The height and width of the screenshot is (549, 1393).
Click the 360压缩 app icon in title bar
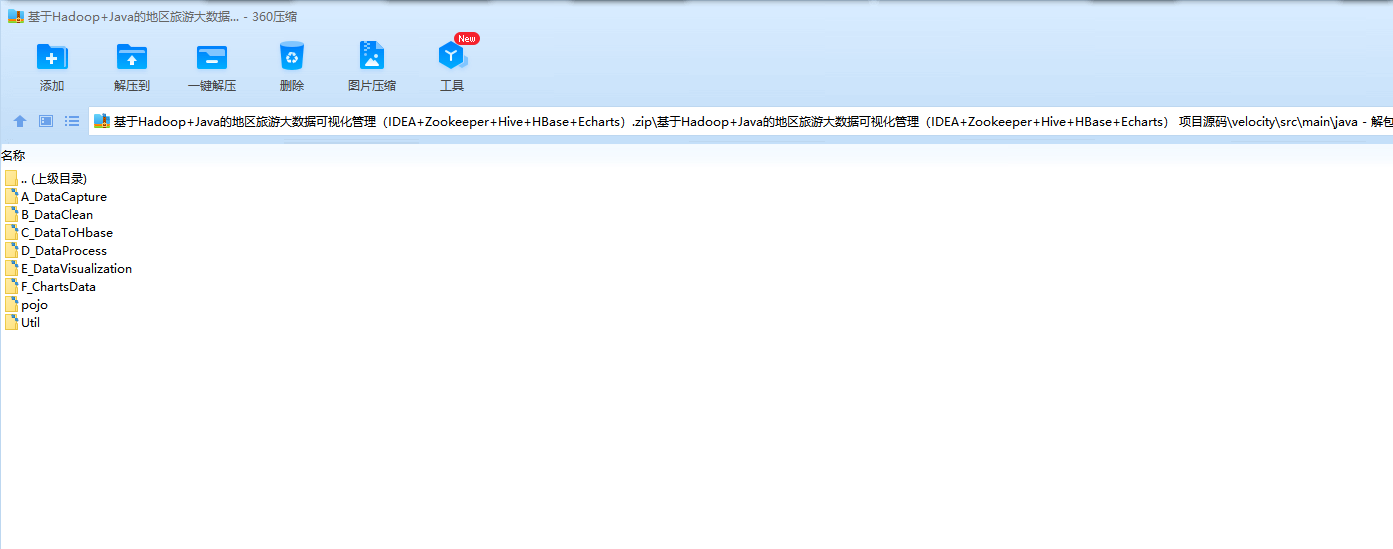[15, 16]
